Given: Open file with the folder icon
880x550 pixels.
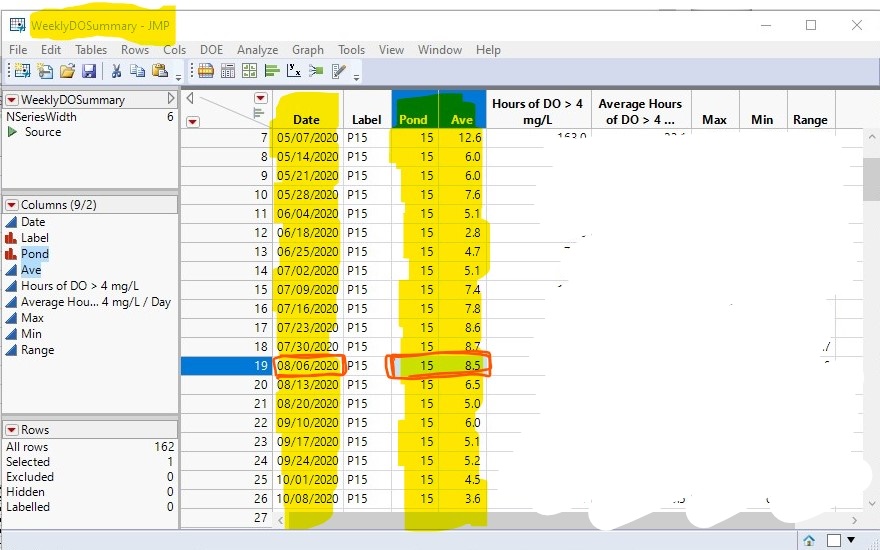Looking at the screenshot, I should pos(67,71).
